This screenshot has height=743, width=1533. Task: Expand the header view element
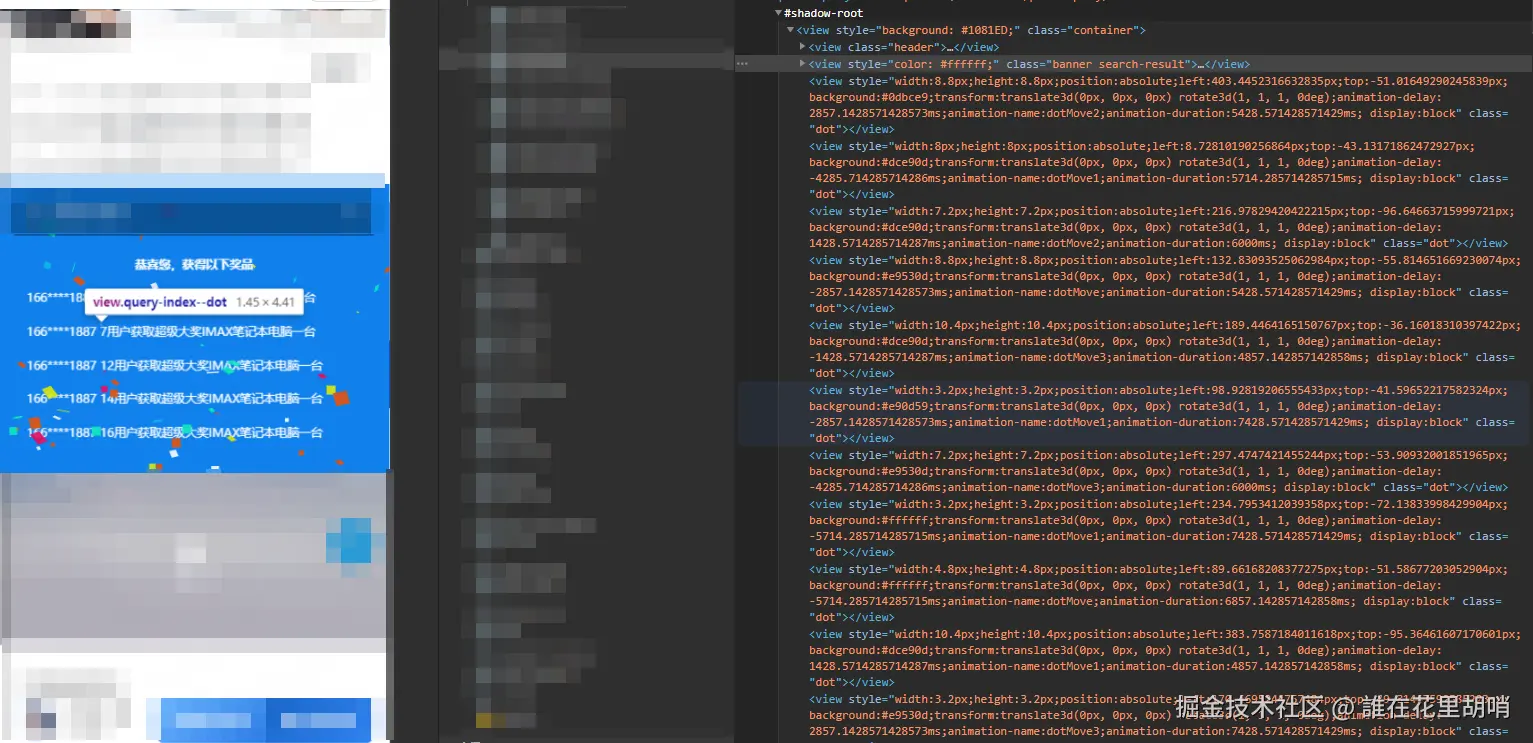click(802, 47)
